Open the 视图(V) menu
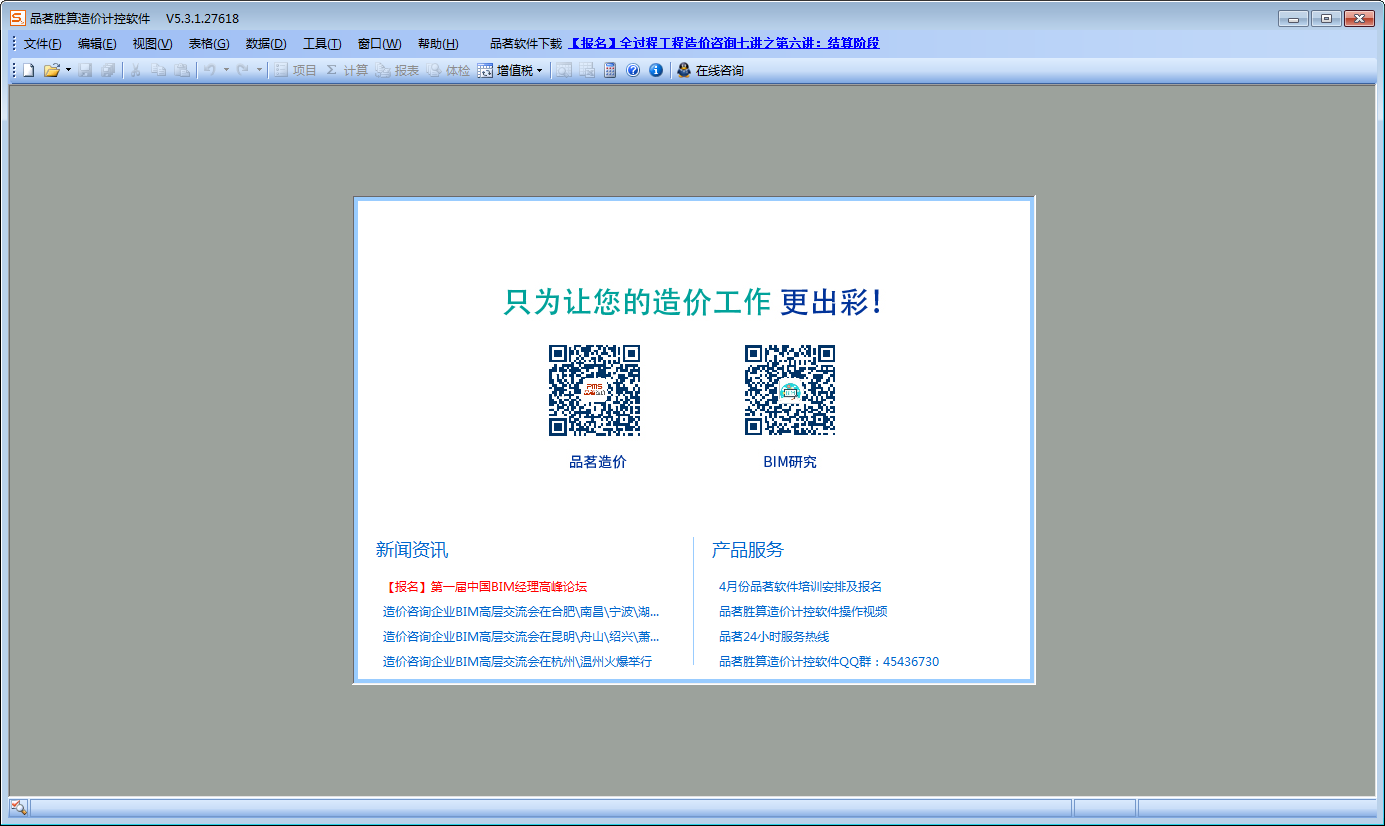Image resolution: width=1385 pixels, height=826 pixels. [152, 44]
